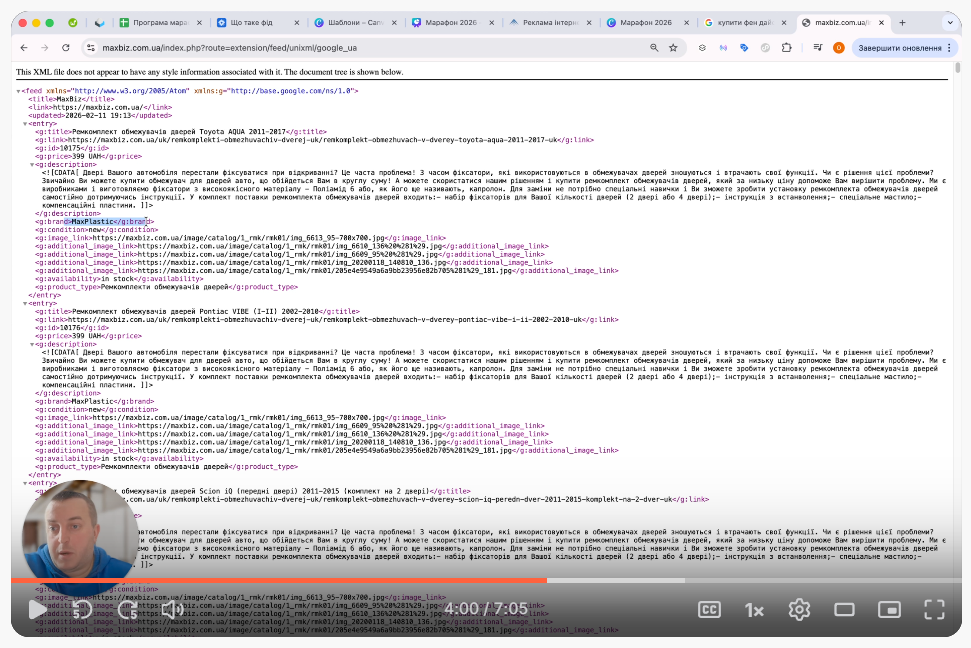Open first pinned green tab
The image size is (971, 648).
point(72,22)
